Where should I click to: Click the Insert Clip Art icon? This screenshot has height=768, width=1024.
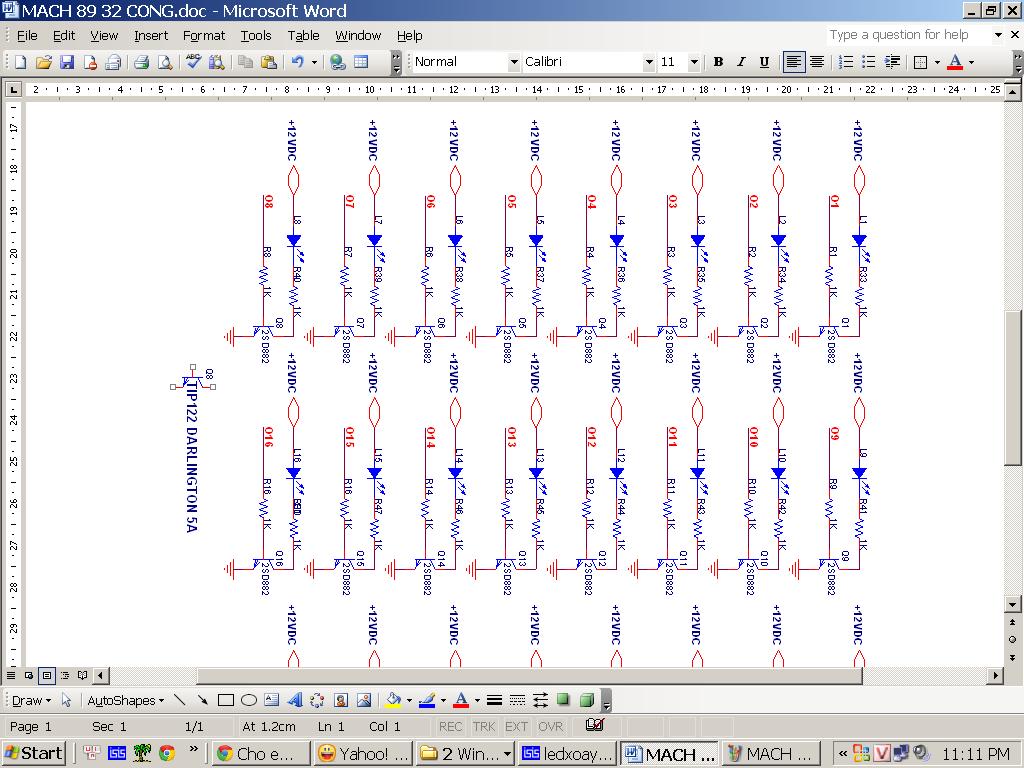coord(341,700)
